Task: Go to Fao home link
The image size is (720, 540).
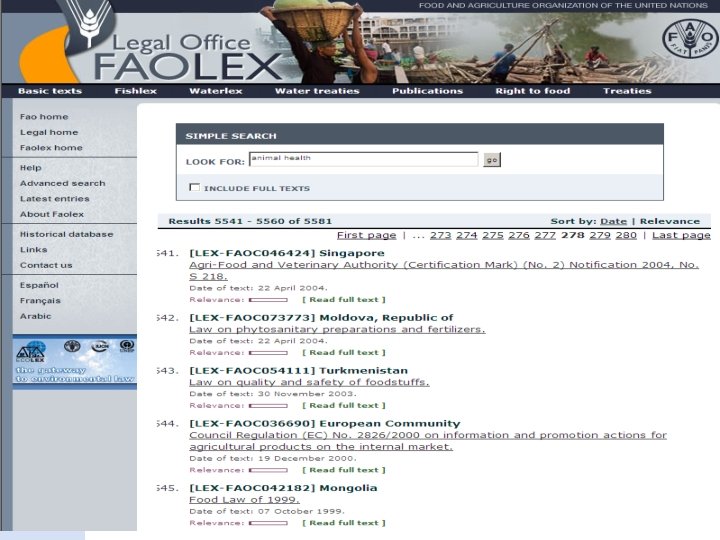Action: [x=44, y=117]
